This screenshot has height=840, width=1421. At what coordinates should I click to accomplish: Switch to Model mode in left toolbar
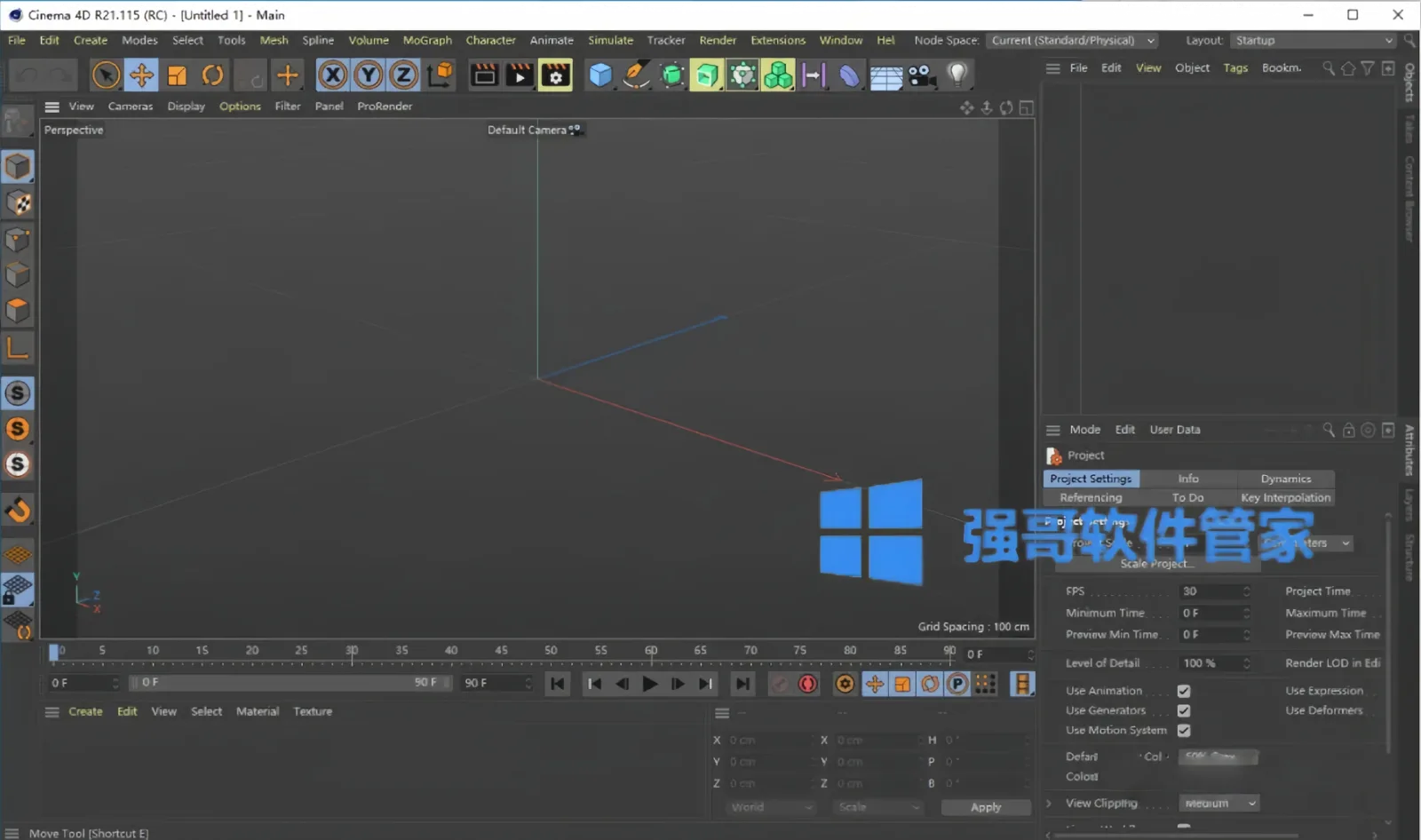pyautogui.click(x=18, y=167)
